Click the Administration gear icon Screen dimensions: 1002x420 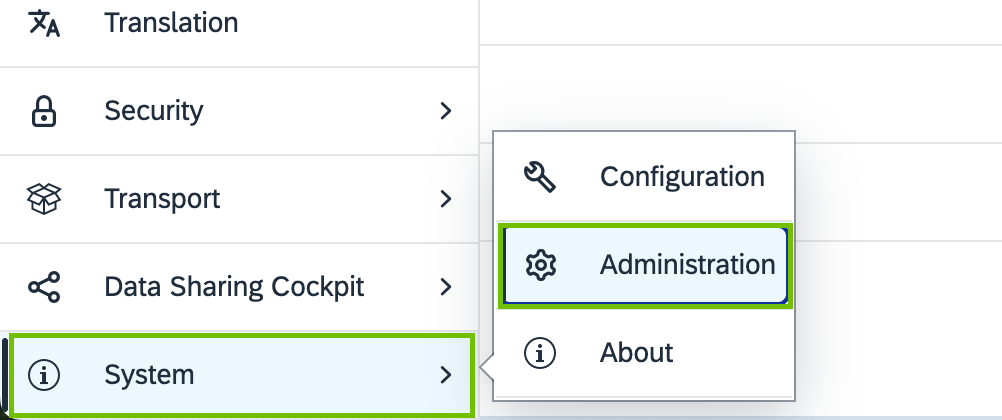pyautogui.click(x=541, y=265)
